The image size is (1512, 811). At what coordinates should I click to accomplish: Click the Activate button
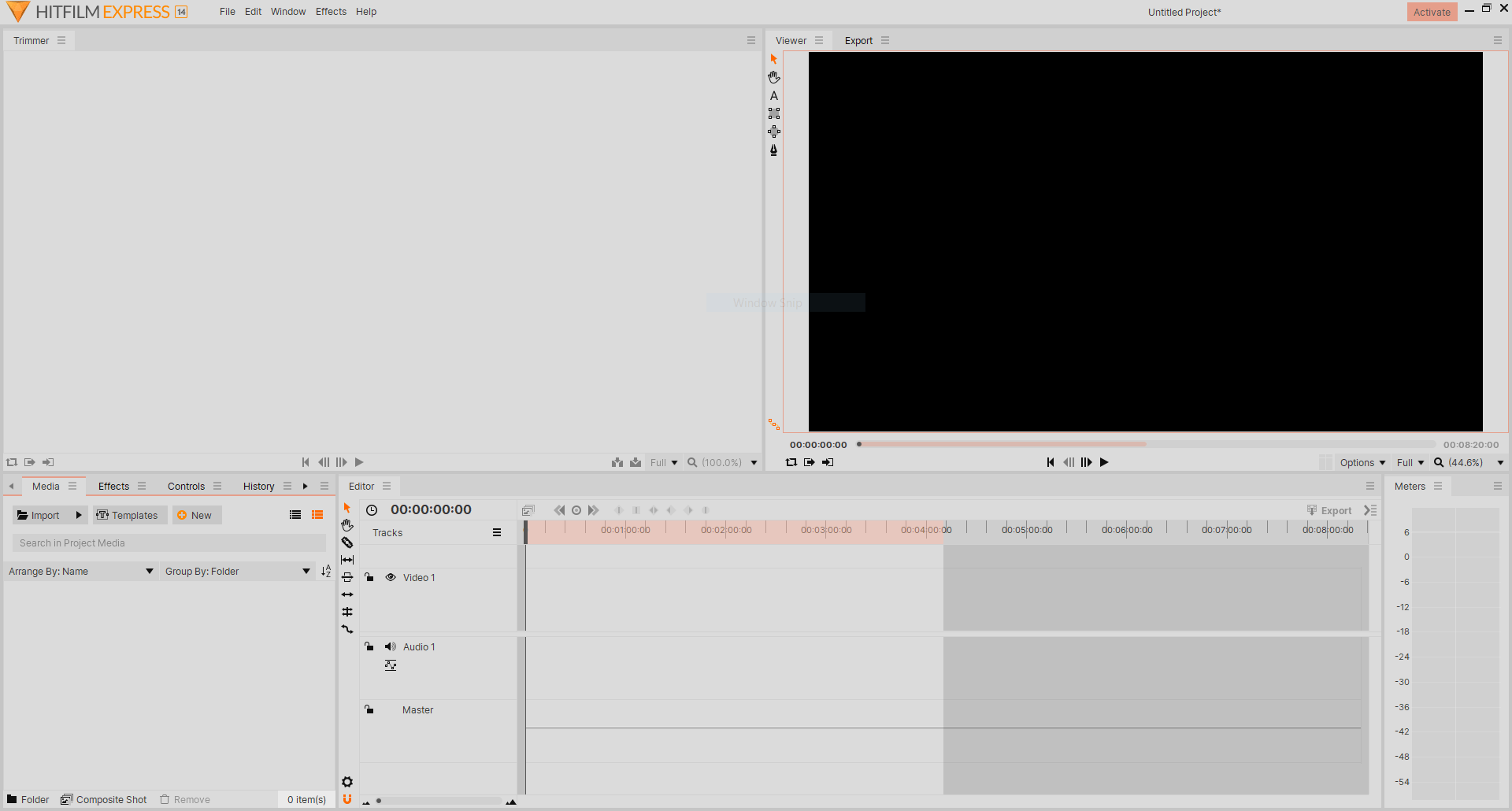(1432, 12)
